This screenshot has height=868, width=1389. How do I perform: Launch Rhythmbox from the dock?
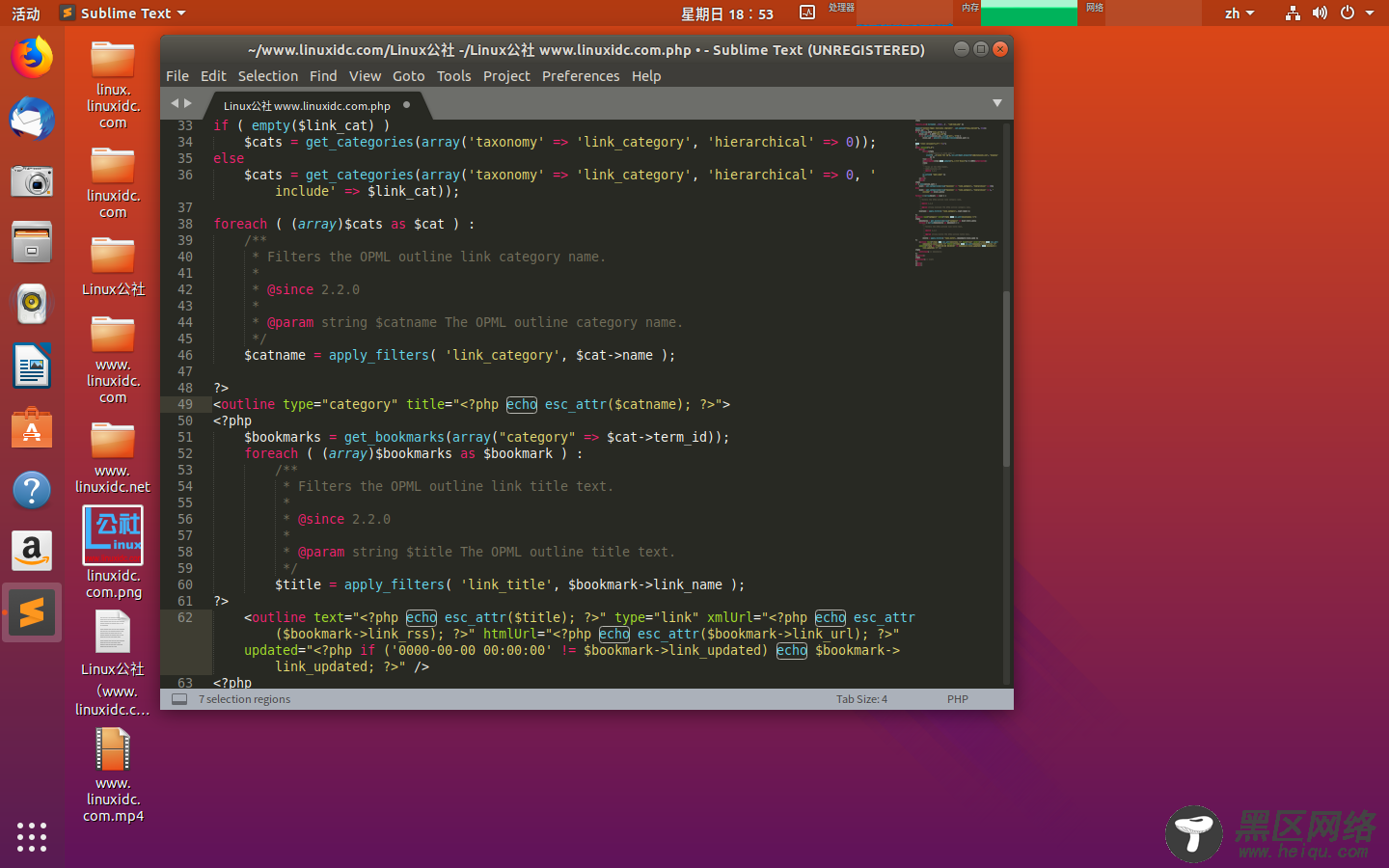coord(32,304)
